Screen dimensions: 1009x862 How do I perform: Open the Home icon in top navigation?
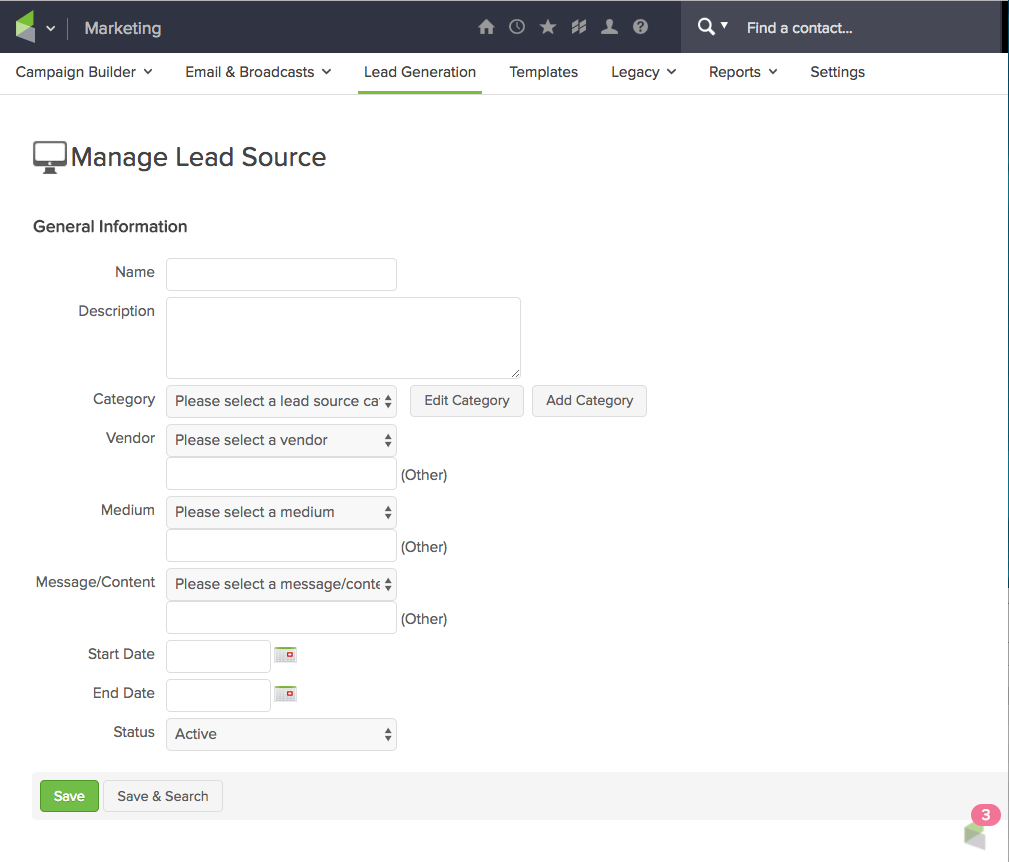pyautogui.click(x=486, y=27)
